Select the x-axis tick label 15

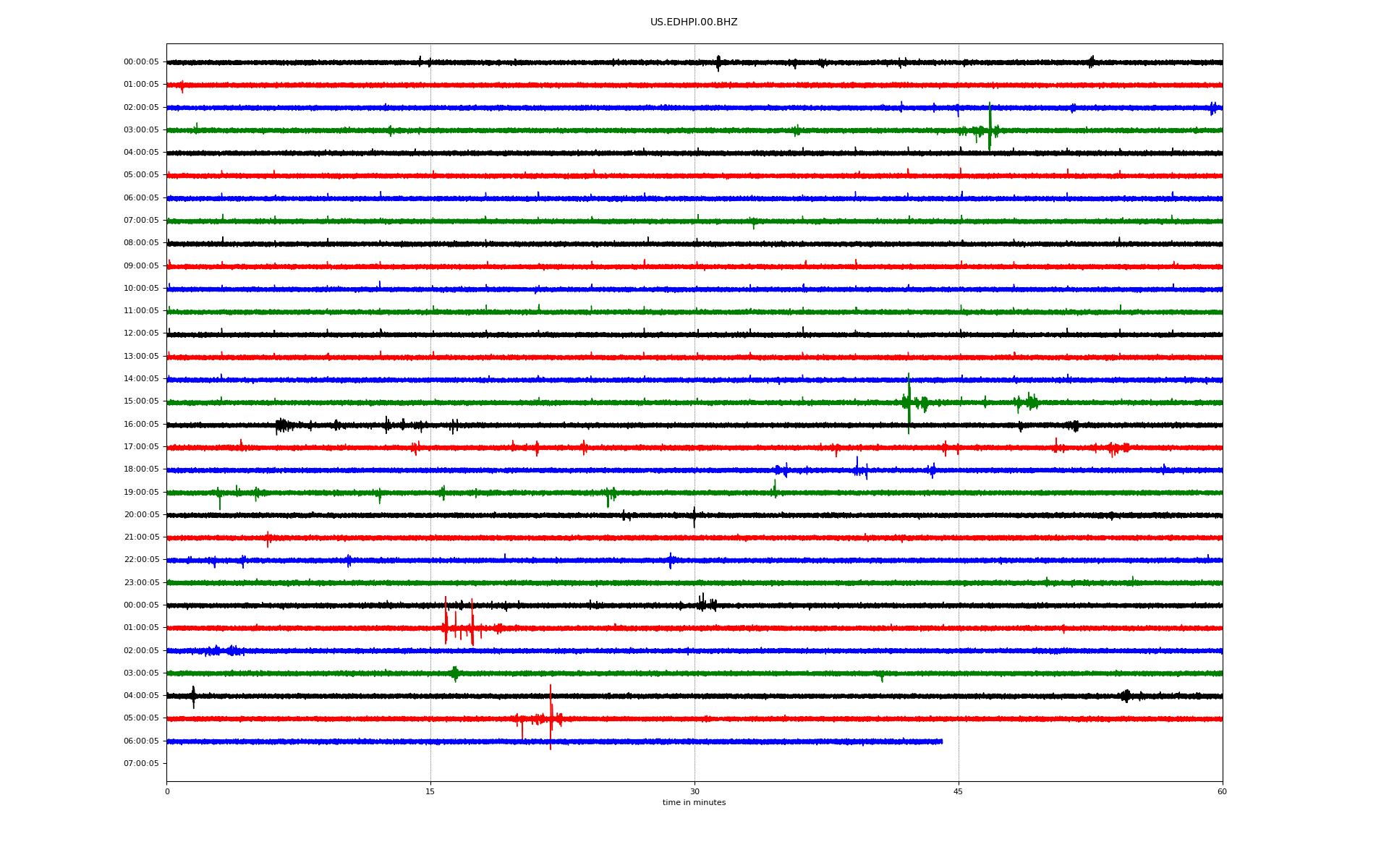pyautogui.click(x=430, y=792)
